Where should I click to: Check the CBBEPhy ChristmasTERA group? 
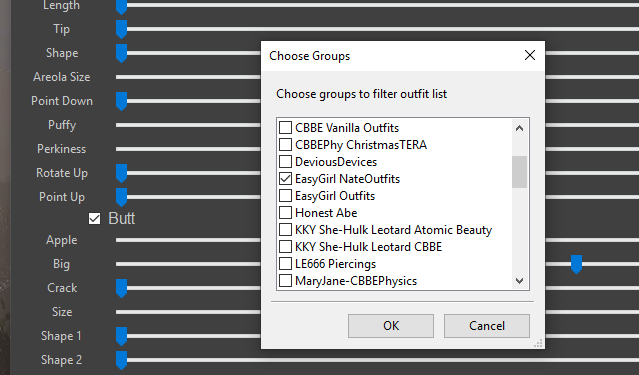coord(285,145)
